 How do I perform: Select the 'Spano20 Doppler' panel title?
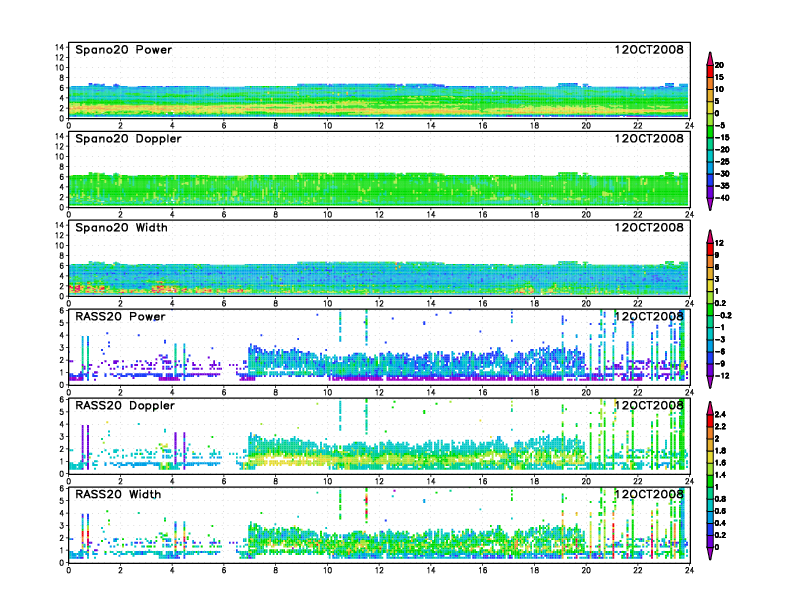(x=128, y=139)
